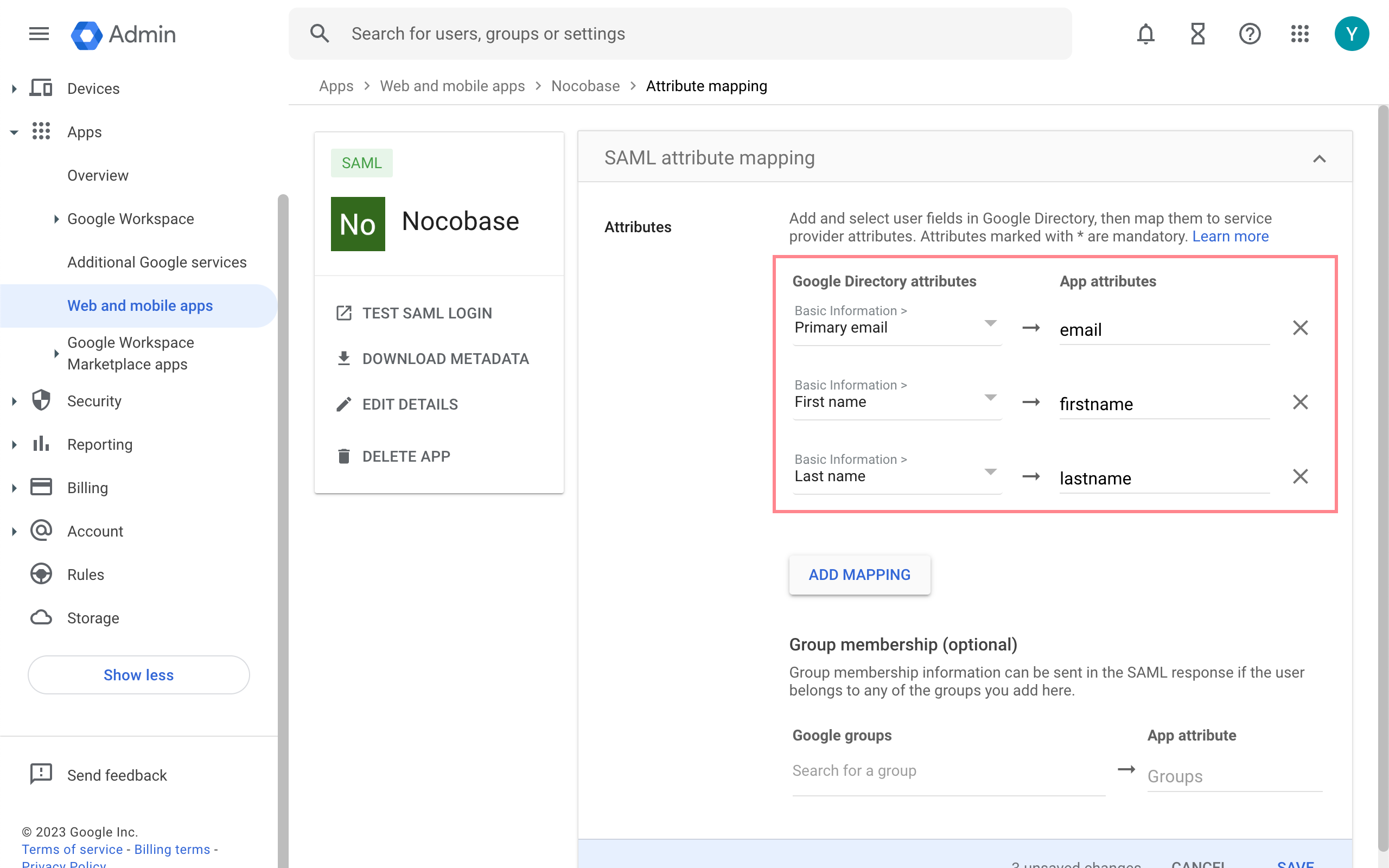Click the ADD MAPPING button
Viewport: 1389px width, 868px height.
pyautogui.click(x=859, y=575)
